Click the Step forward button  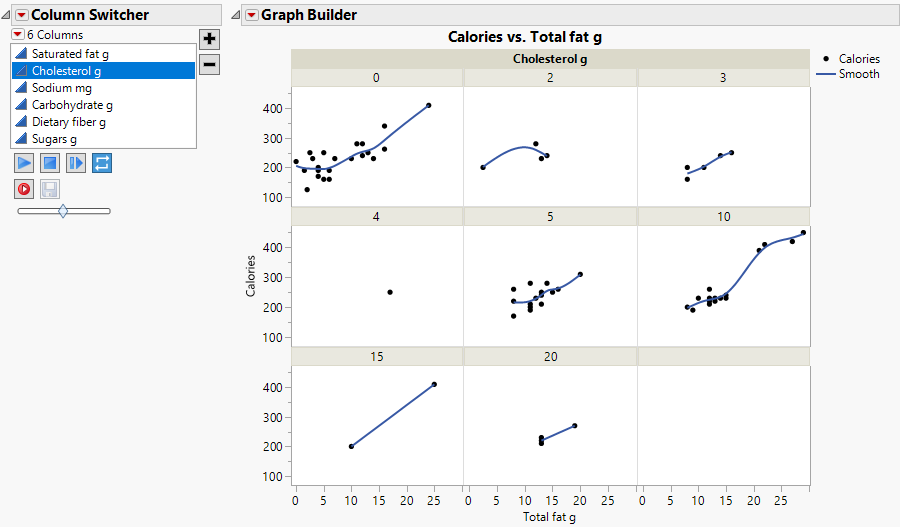76,162
